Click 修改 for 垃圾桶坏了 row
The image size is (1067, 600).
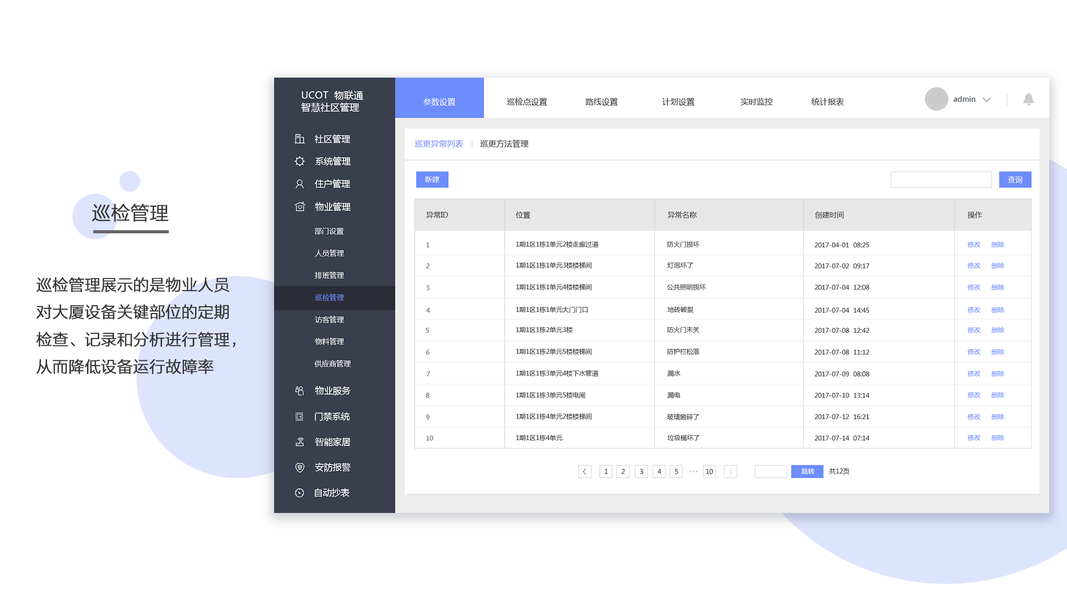point(974,438)
